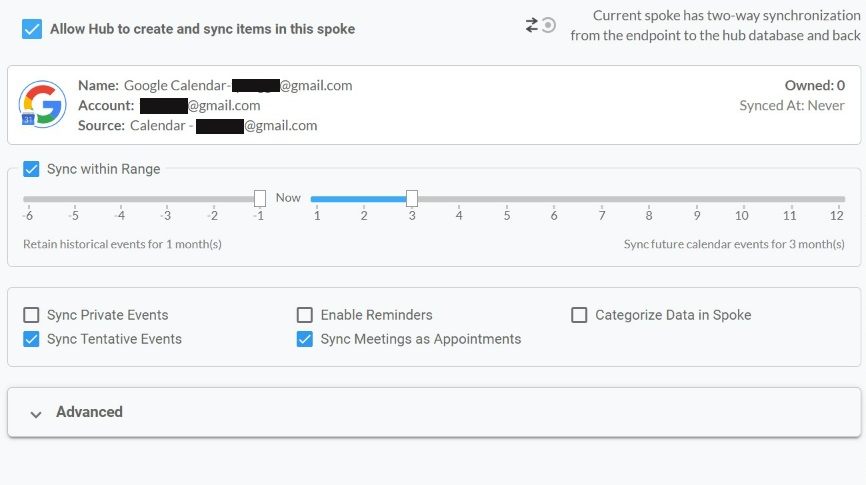The image size is (866, 485).
Task: Click the 'Source: Calendar' row text
Action: tap(198, 126)
